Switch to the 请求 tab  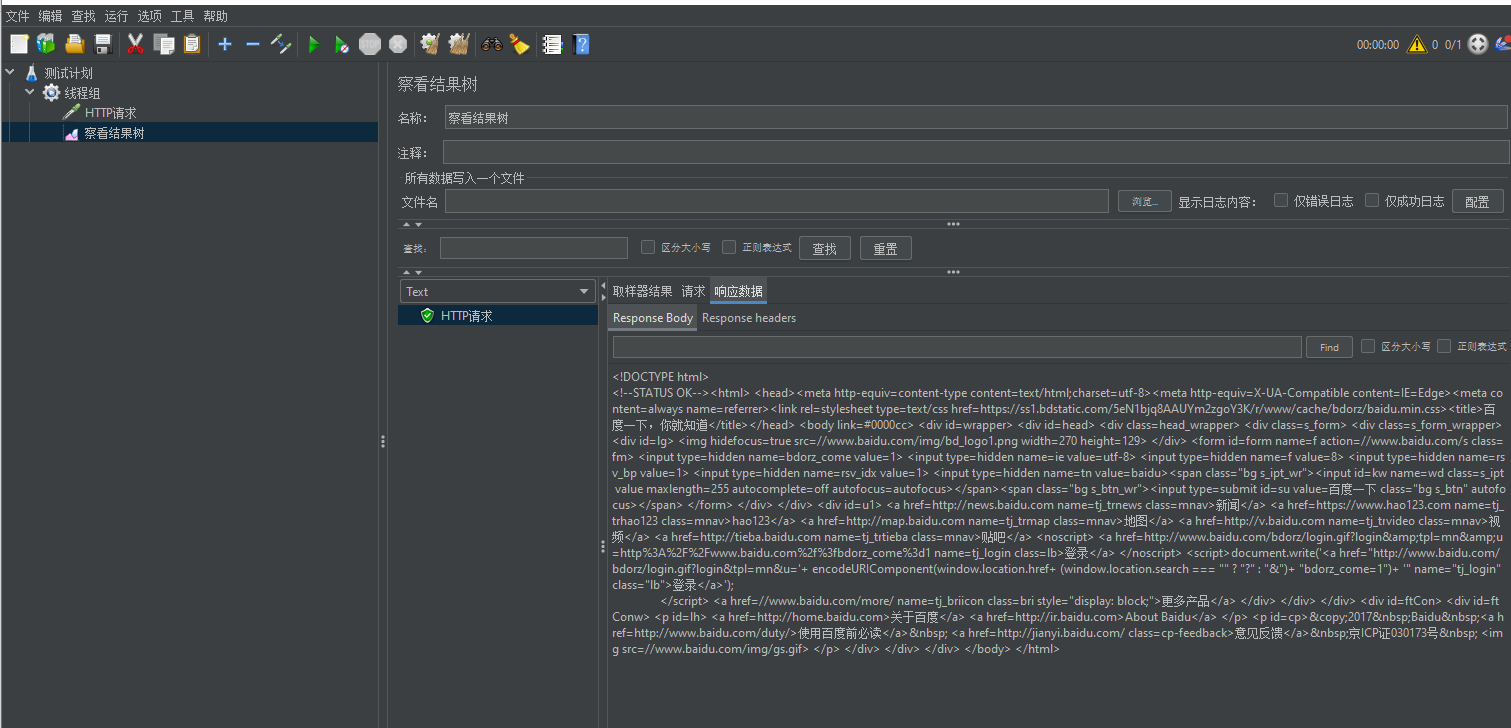tap(693, 291)
